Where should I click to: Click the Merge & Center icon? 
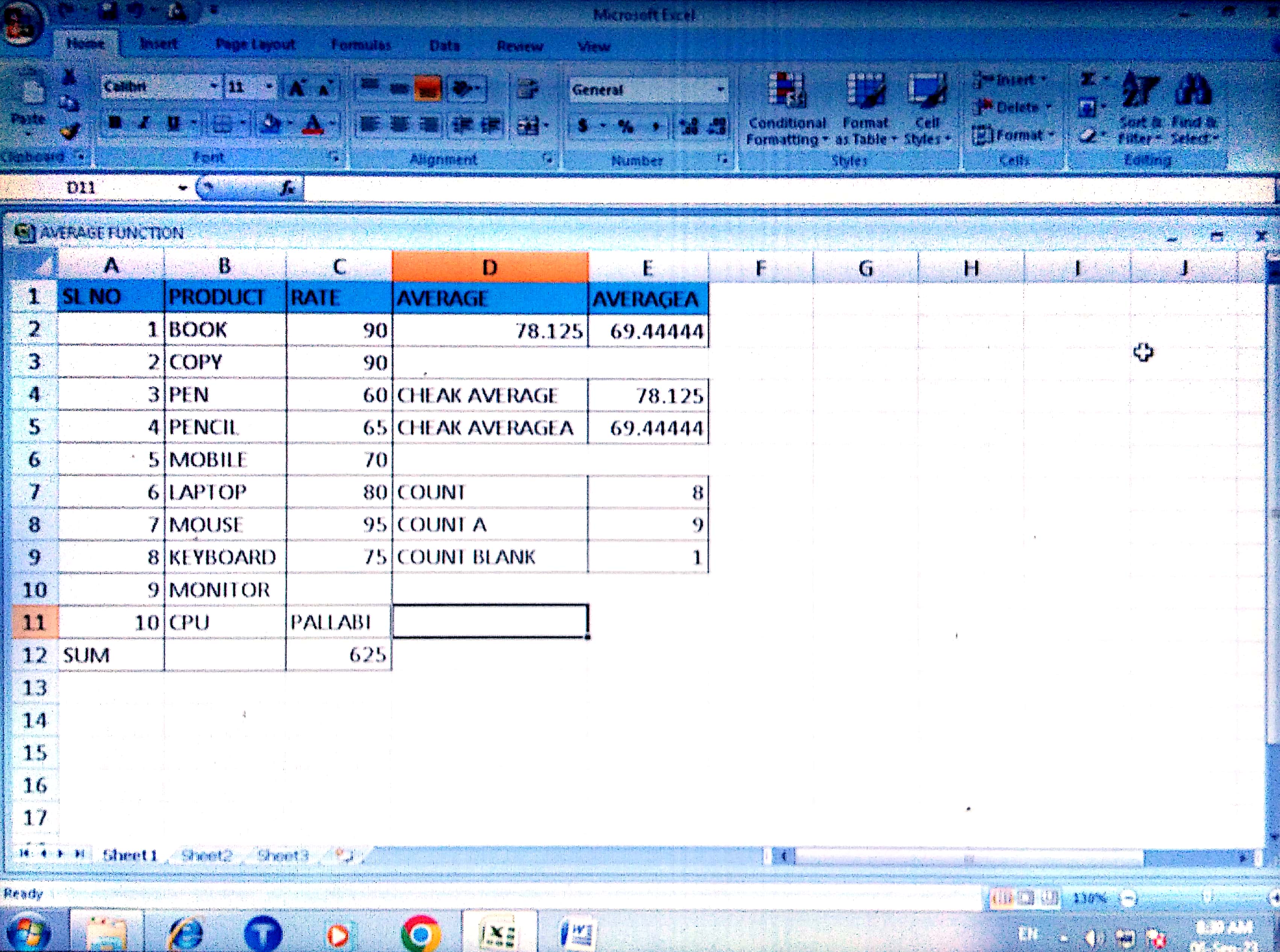[x=528, y=125]
